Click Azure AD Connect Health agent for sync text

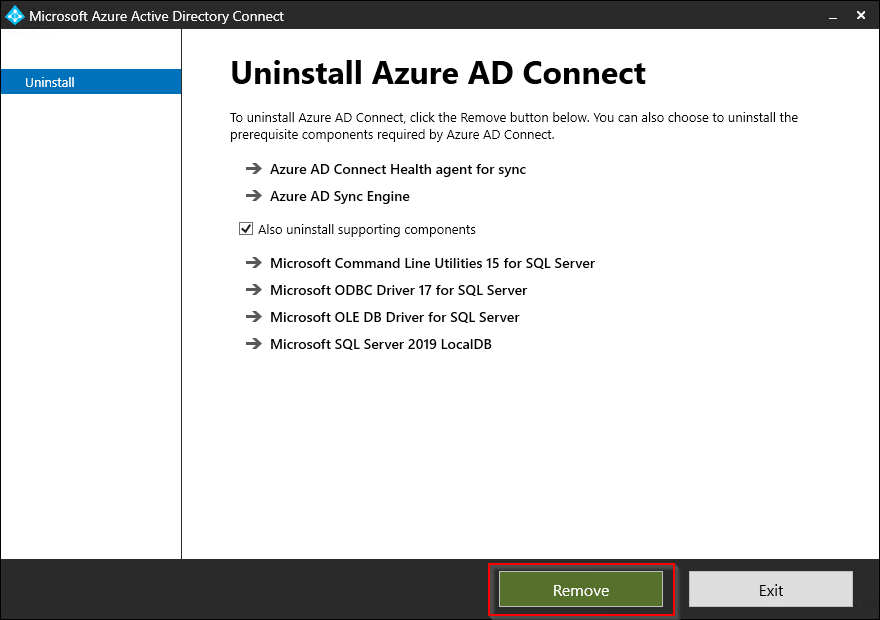click(398, 169)
